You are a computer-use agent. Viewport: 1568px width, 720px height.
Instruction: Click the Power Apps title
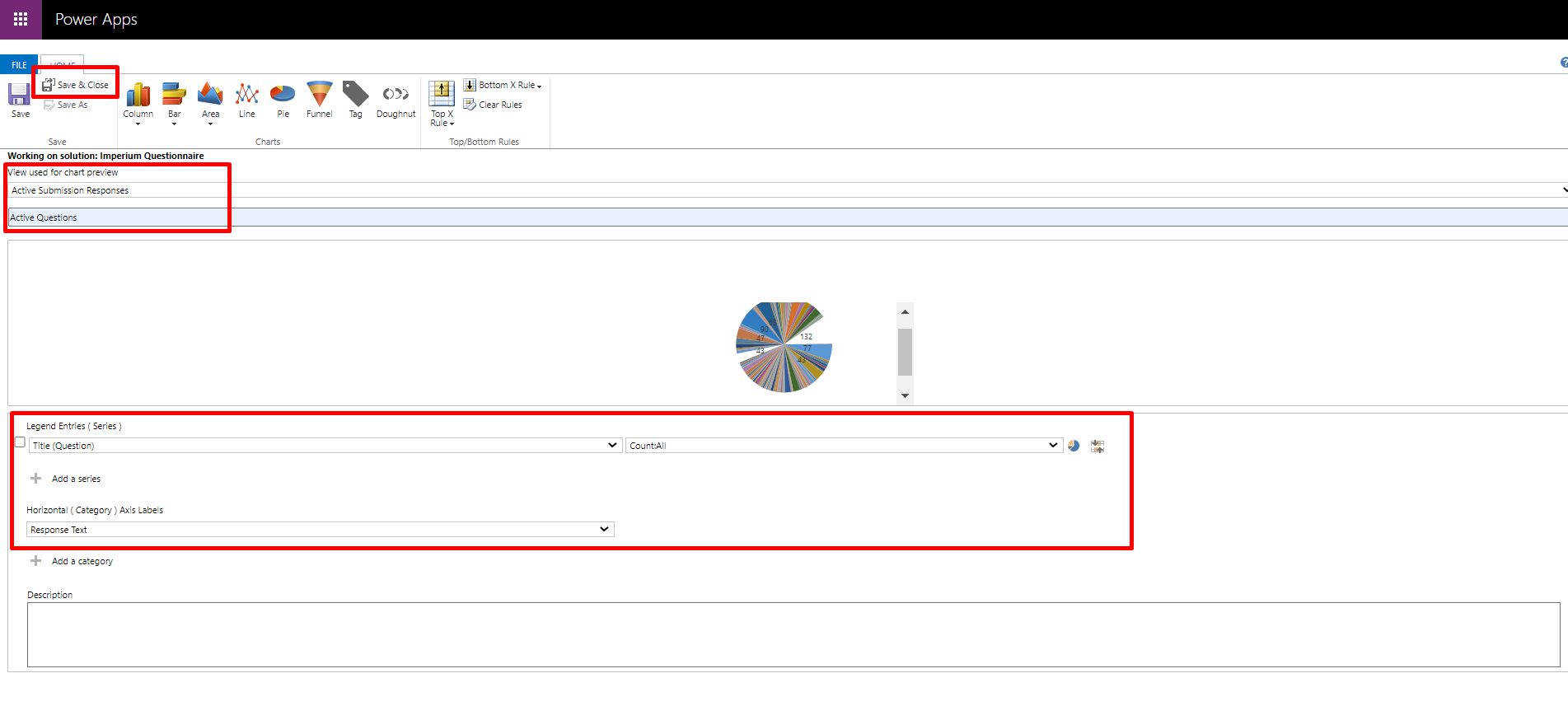pyautogui.click(x=96, y=20)
